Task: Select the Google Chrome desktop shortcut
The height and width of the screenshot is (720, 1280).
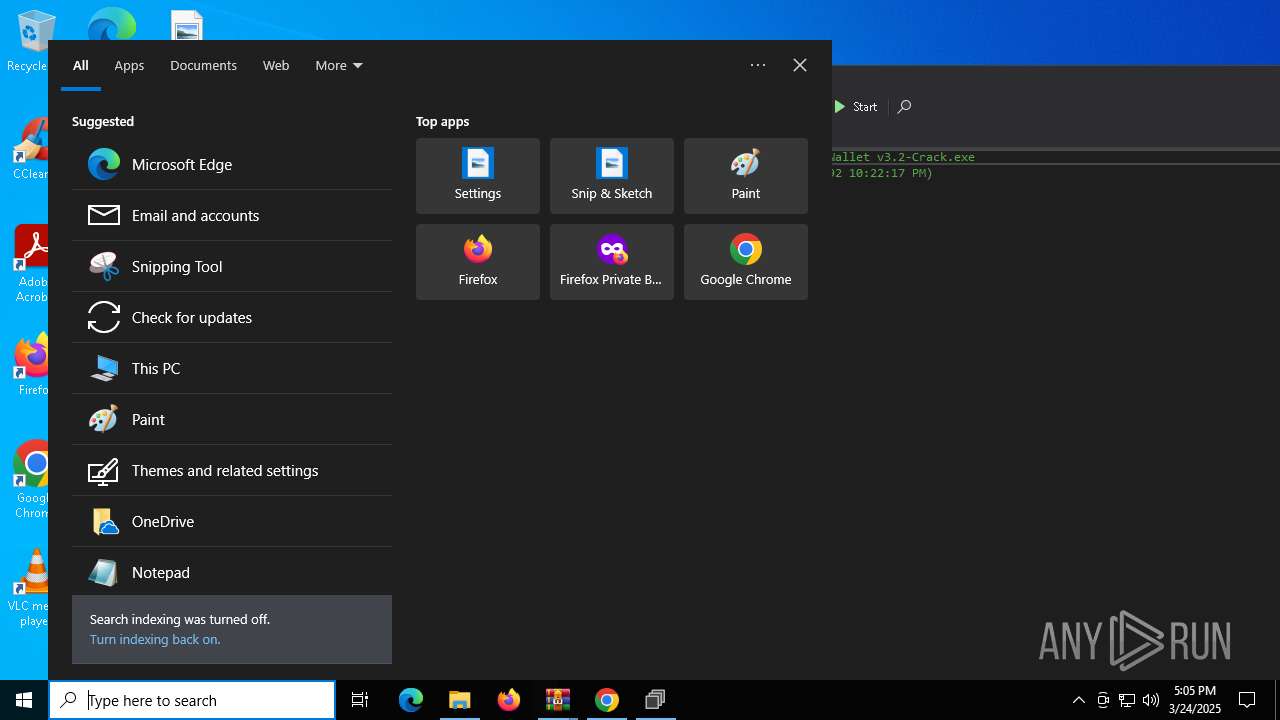Action: point(31,480)
